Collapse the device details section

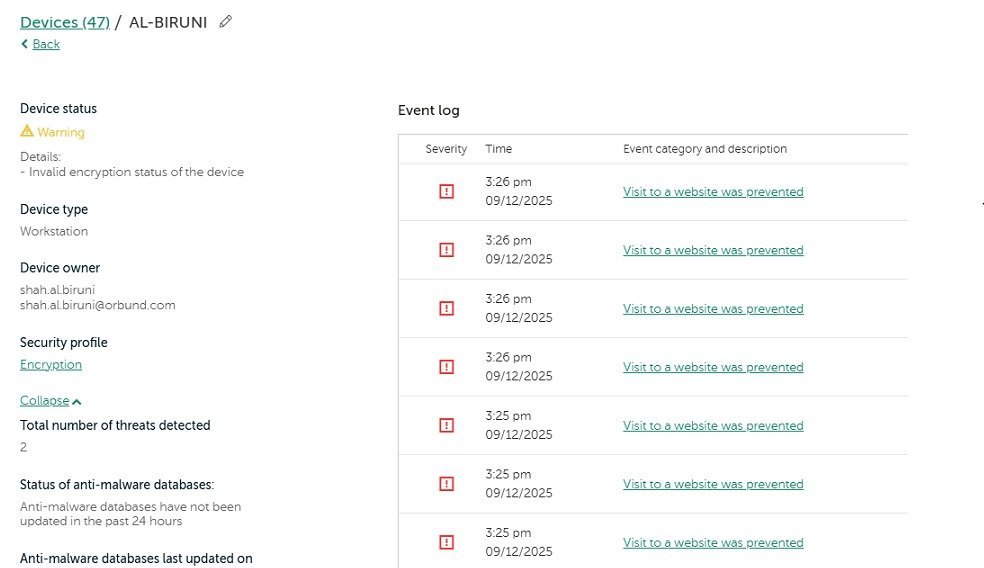point(45,401)
